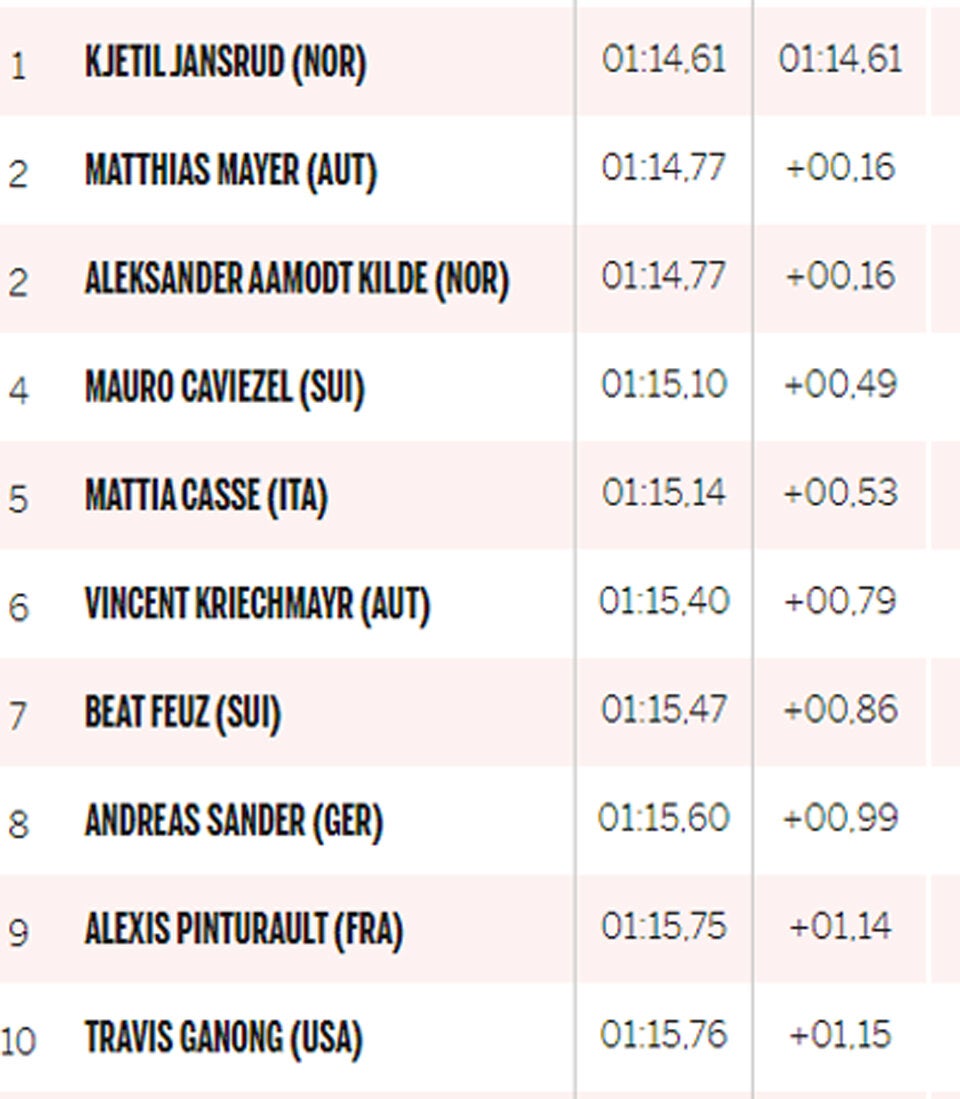Select Matthias Mayer (AUT) row name

pos(230,171)
